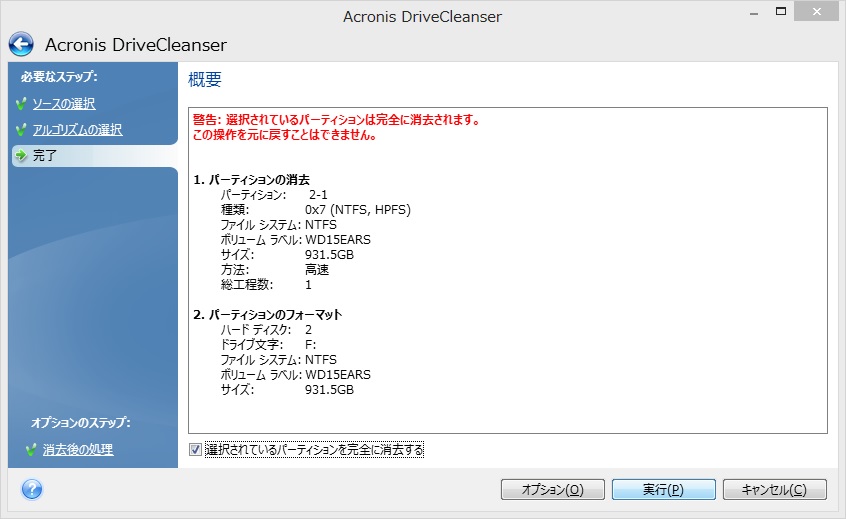Screen dimensions: 846x519
Task: Go to アルゴリズムの選択 step
Action: click(77, 129)
